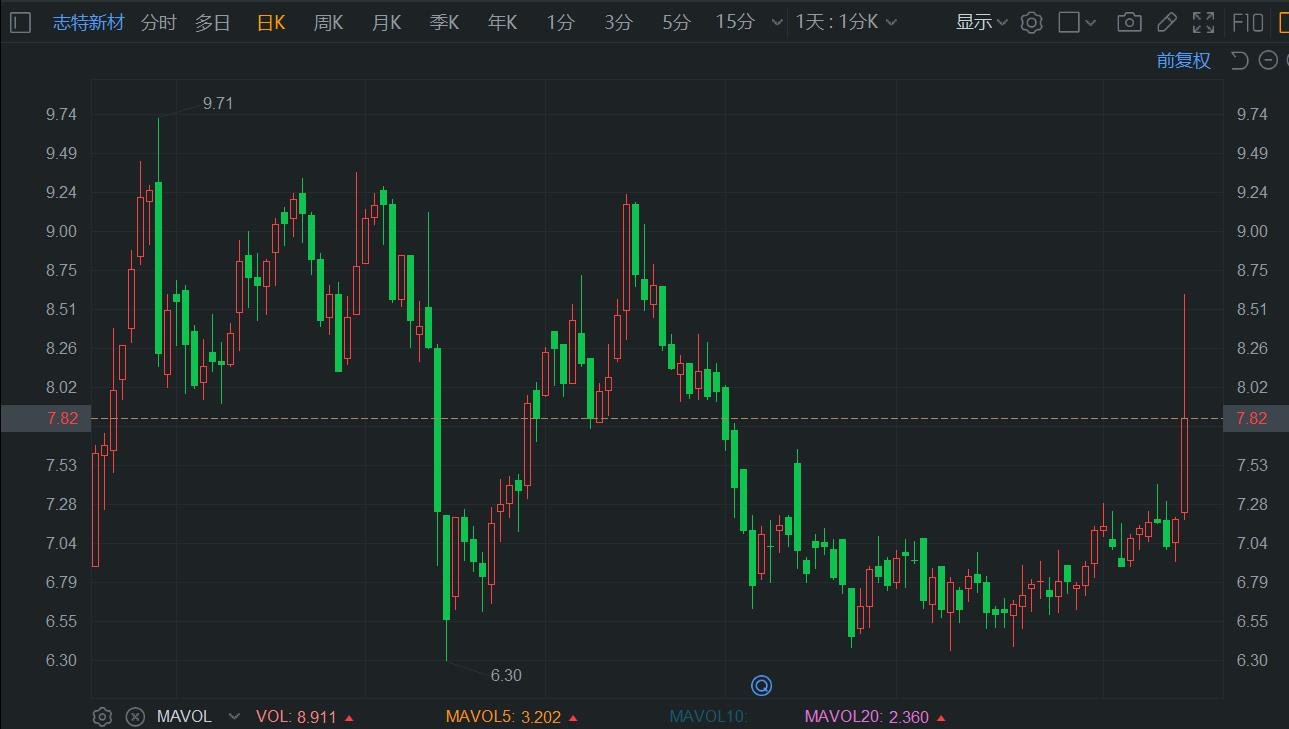1289x729 pixels.
Task: Take a chart screenshot with camera icon
Action: tap(1129, 22)
